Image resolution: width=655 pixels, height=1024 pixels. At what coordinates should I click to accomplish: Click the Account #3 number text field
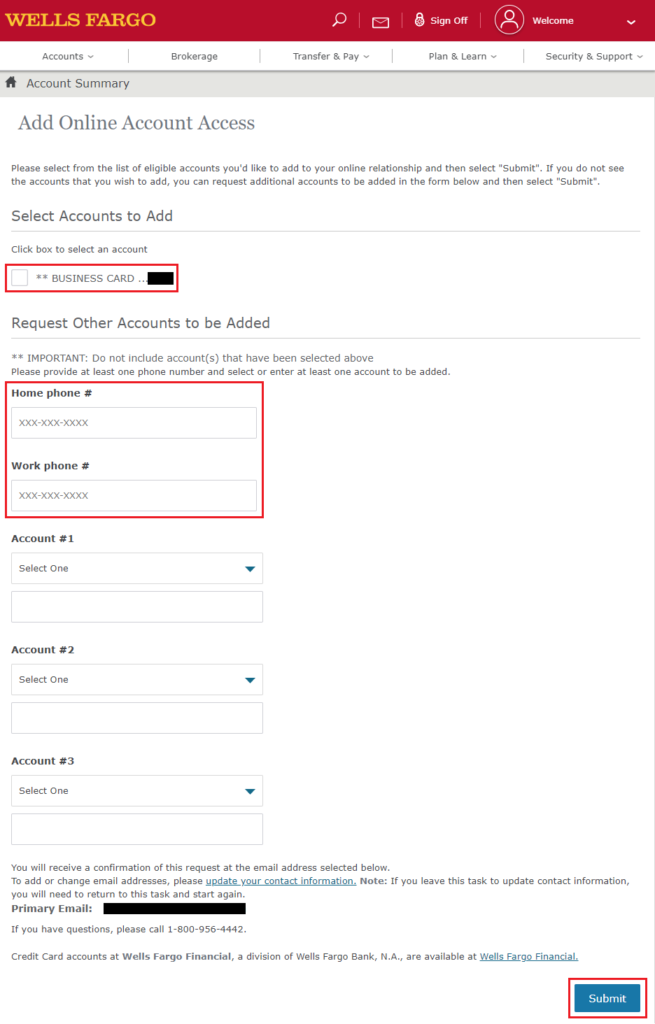pyautogui.click(x=137, y=829)
